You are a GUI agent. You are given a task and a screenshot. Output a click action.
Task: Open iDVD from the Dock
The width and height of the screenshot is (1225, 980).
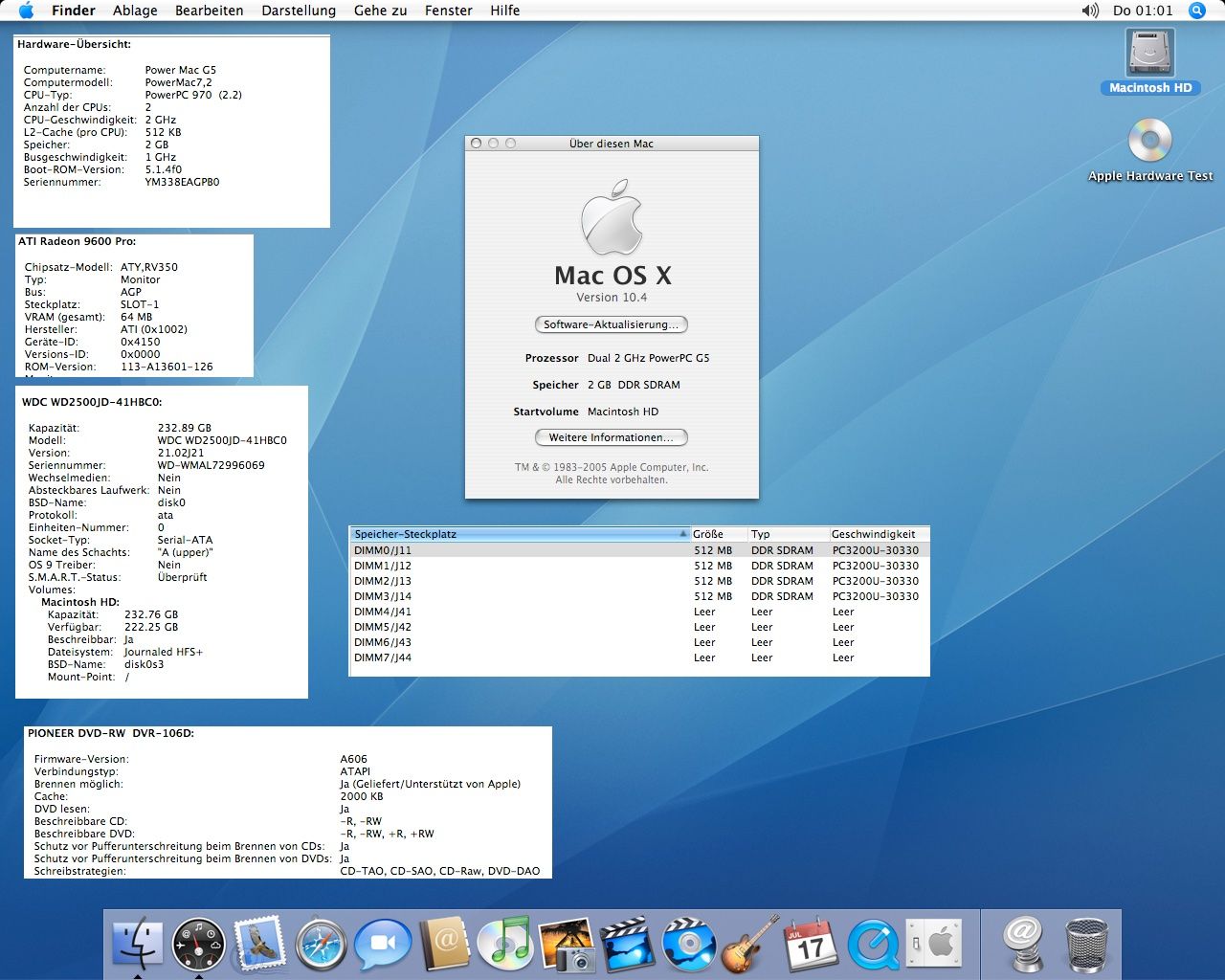click(688, 944)
